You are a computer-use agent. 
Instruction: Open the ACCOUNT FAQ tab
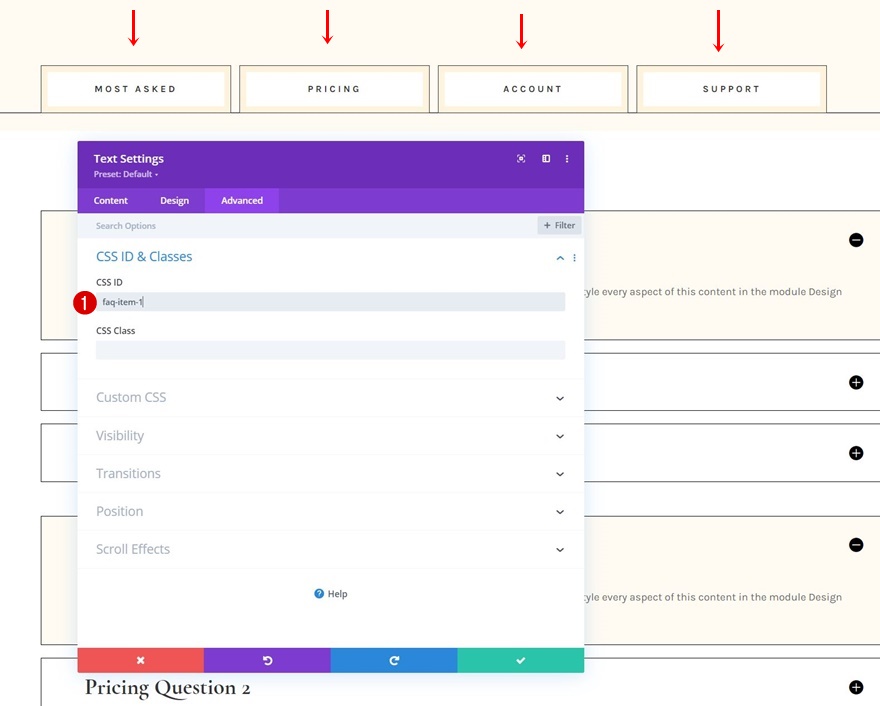(x=533, y=89)
